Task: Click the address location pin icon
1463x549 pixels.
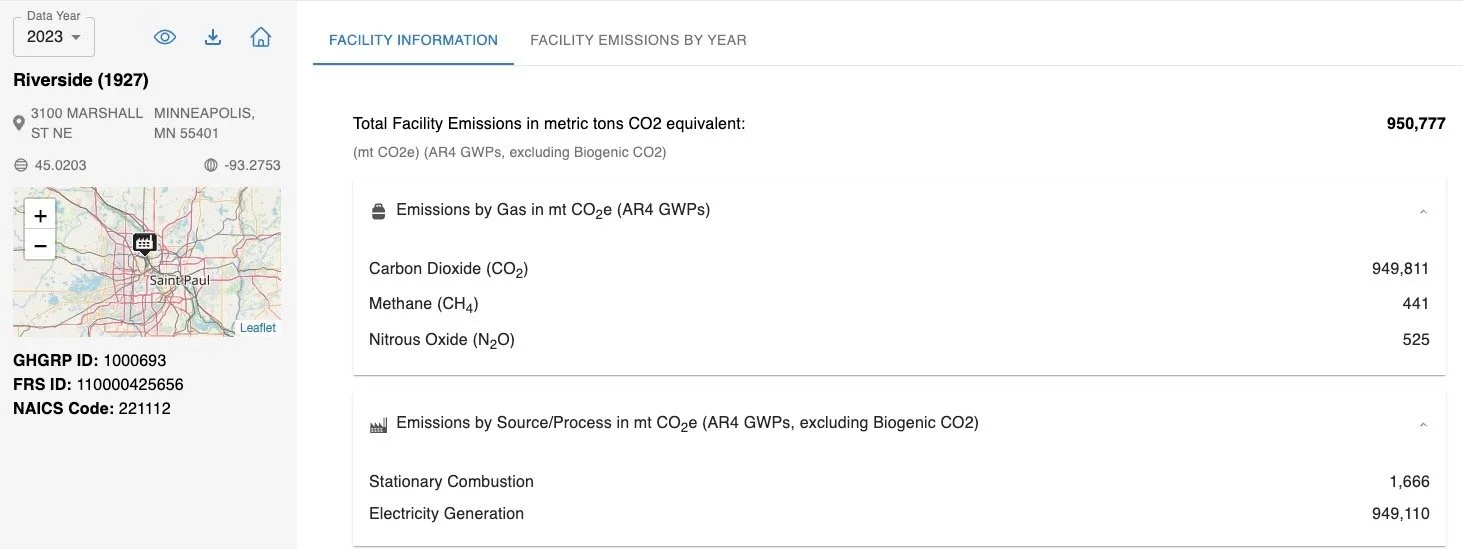Action: pyautogui.click(x=19, y=123)
